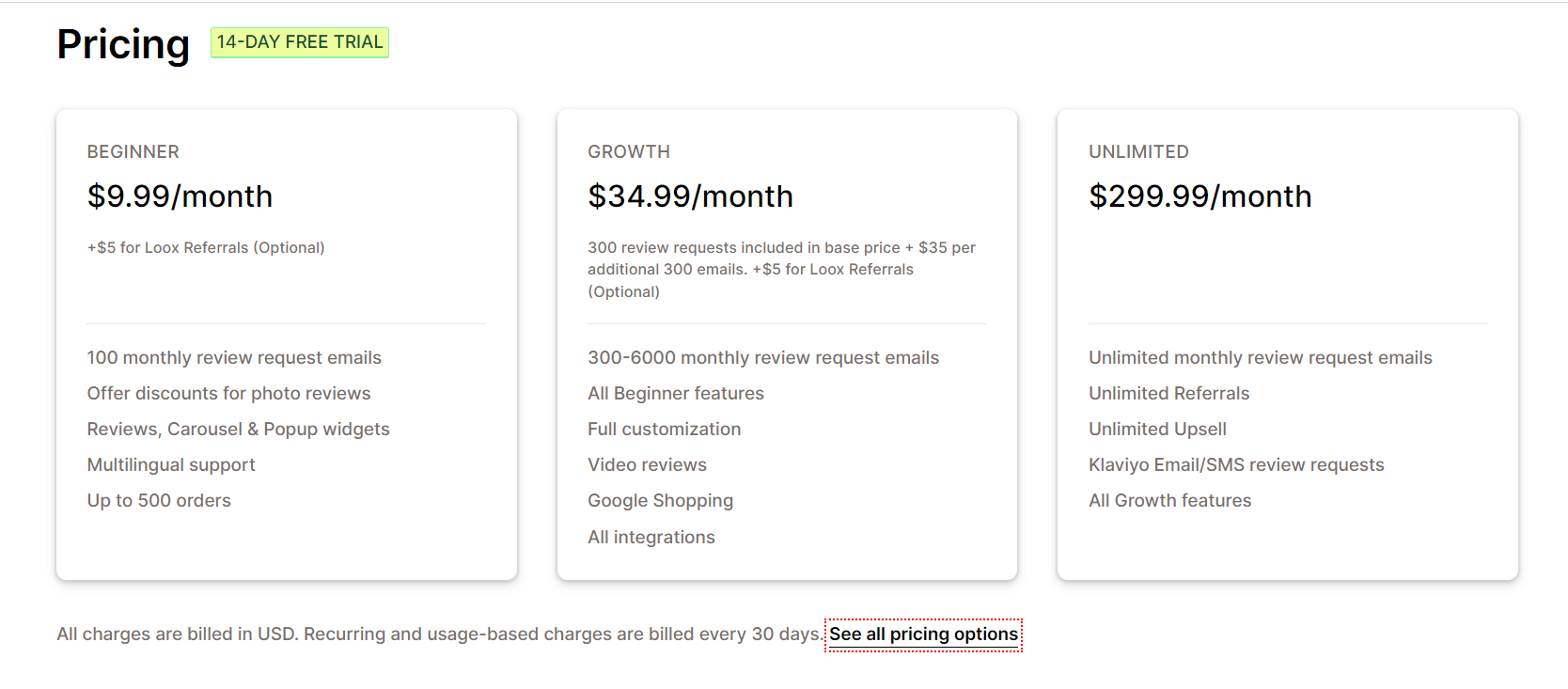Image resolution: width=1568 pixels, height=689 pixels.
Task: Click Multilingual support feature
Action: (171, 465)
